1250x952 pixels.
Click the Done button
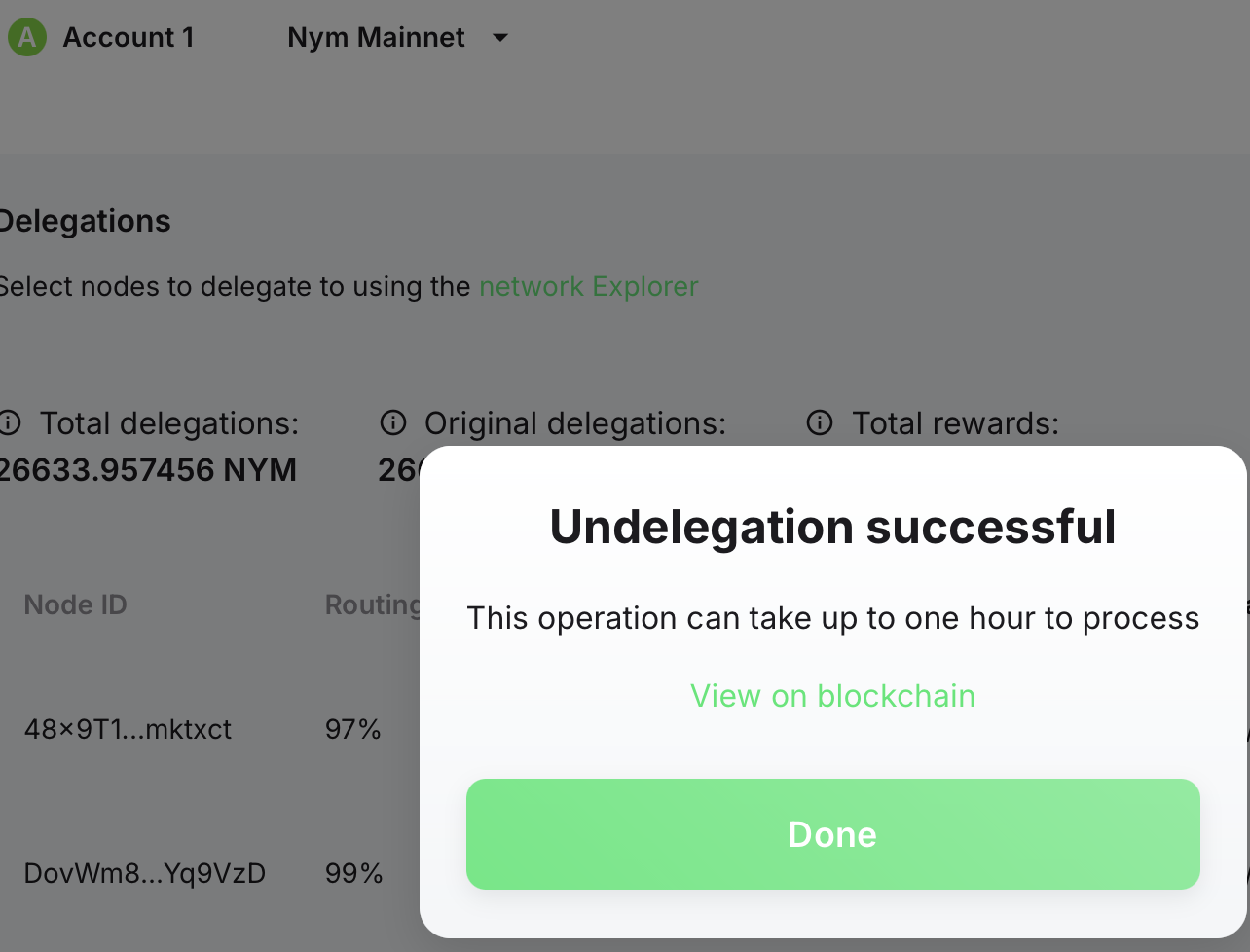(x=832, y=834)
